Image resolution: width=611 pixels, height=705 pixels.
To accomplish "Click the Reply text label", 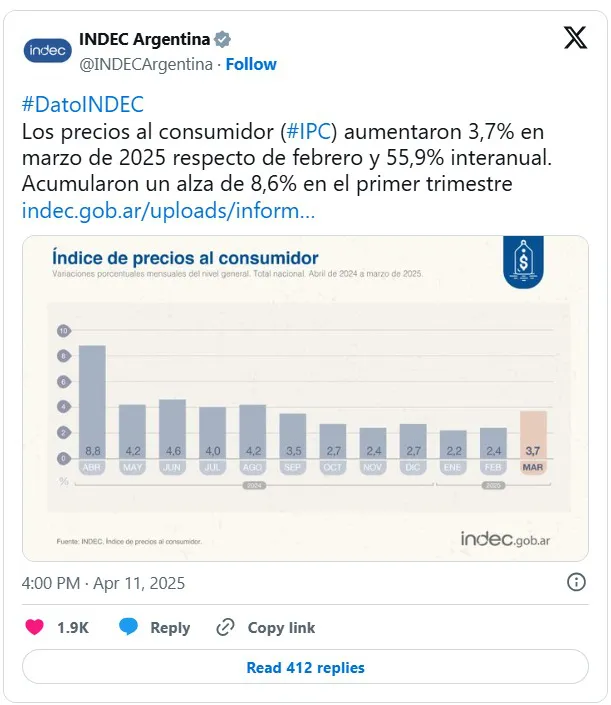I will tap(170, 627).
